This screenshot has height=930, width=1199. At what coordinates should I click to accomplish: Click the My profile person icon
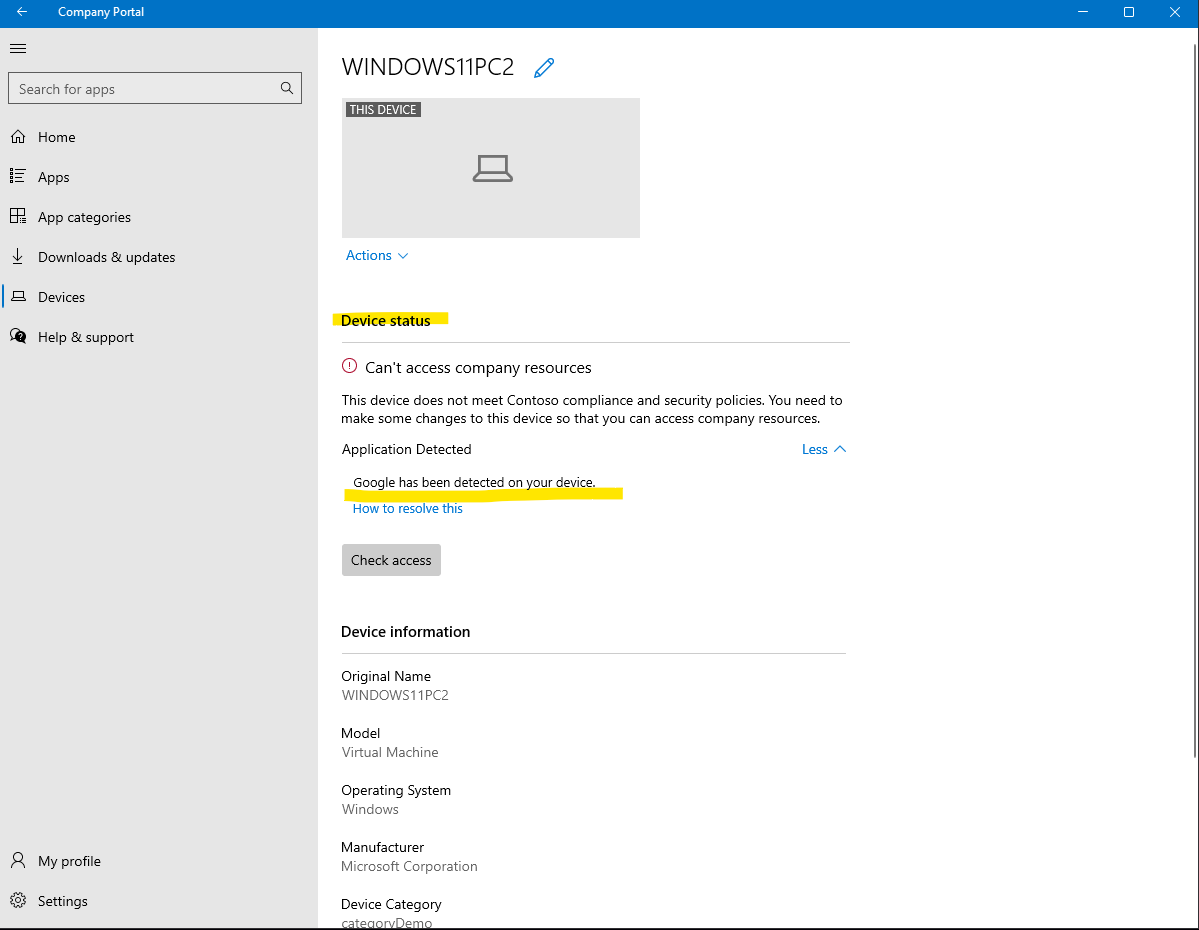tap(18, 860)
